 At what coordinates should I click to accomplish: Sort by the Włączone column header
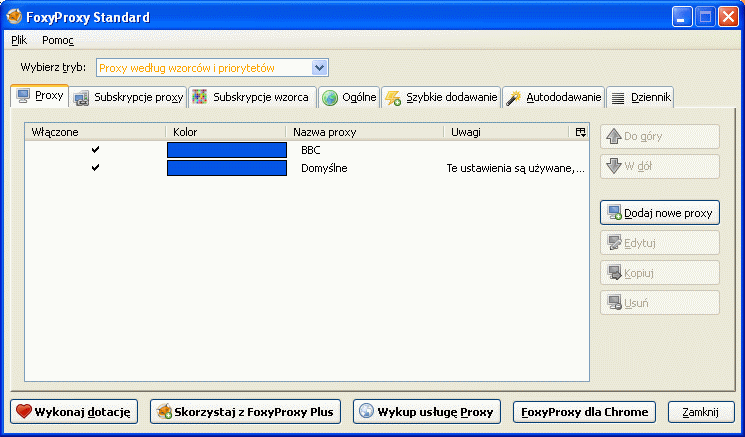coord(95,132)
